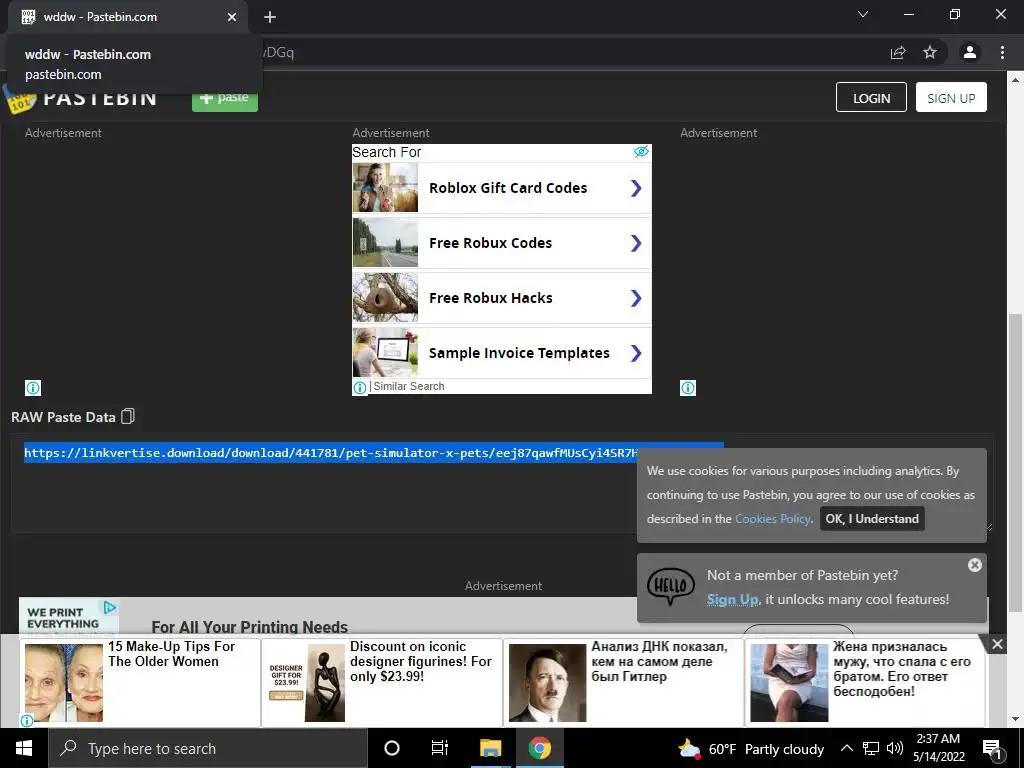Open 15 Make-Up Tips ad
The width and height of the screenshot is (1024, 768).
tap(140, 682)
